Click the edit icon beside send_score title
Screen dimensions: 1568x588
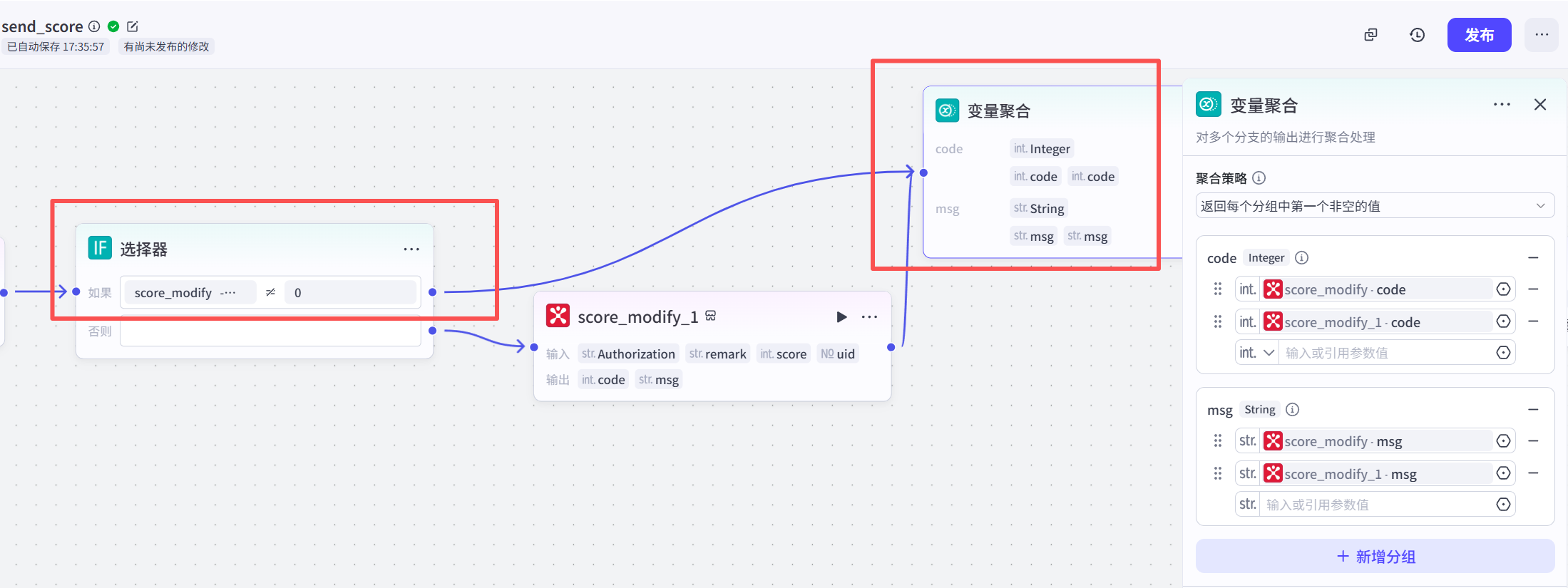pos(132,26)
